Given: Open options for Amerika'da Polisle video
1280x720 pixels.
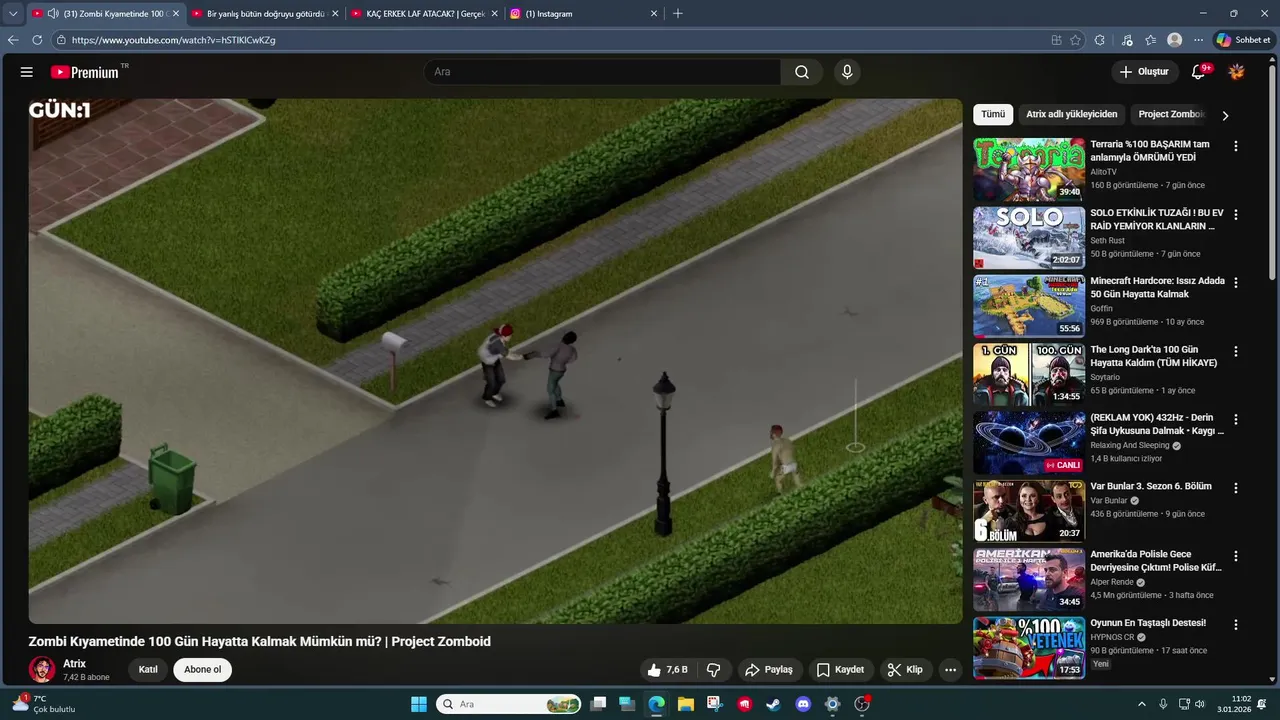Looking at the screenshot, I should [x=1236, y=556].
